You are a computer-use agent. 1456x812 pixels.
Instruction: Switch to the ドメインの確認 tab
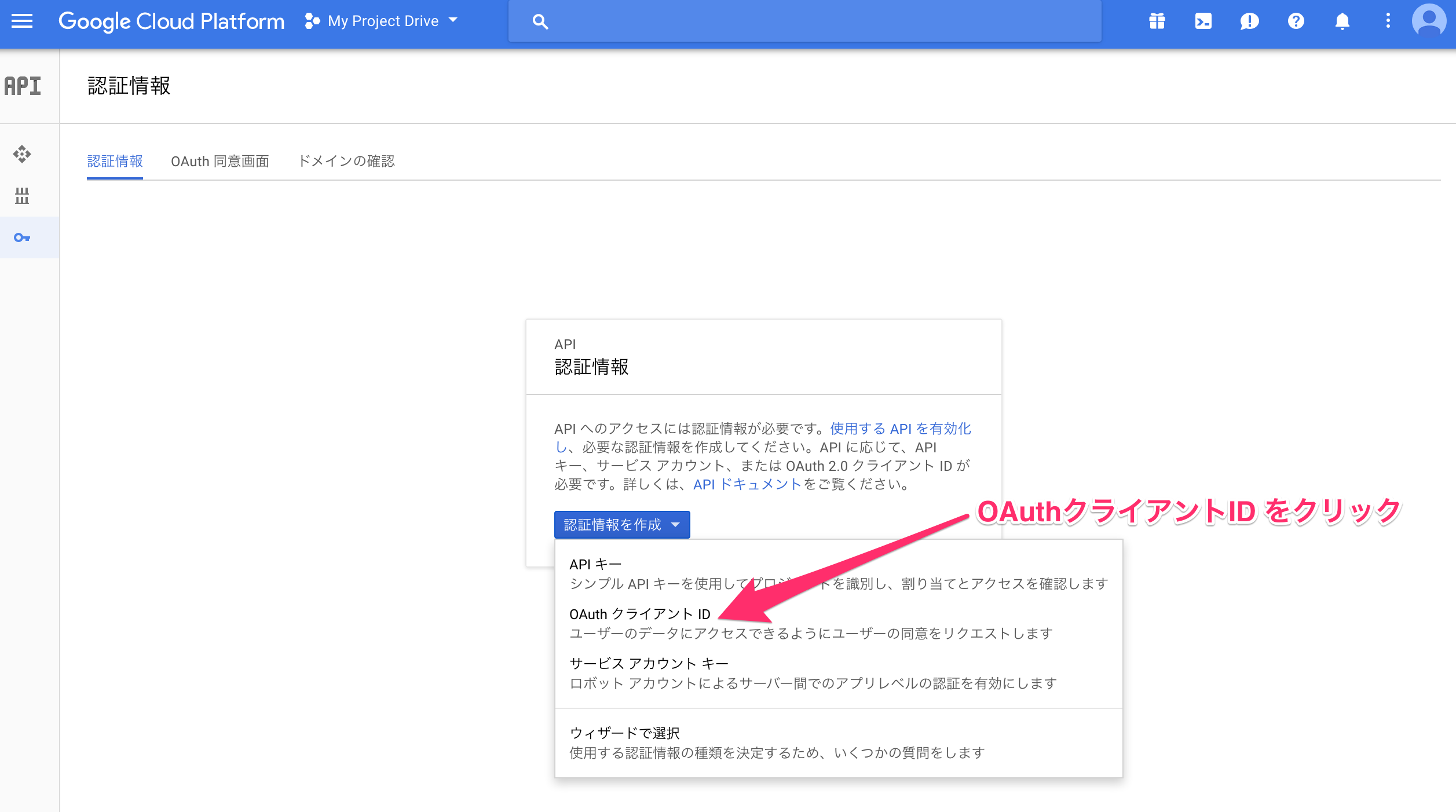(346, 162)
